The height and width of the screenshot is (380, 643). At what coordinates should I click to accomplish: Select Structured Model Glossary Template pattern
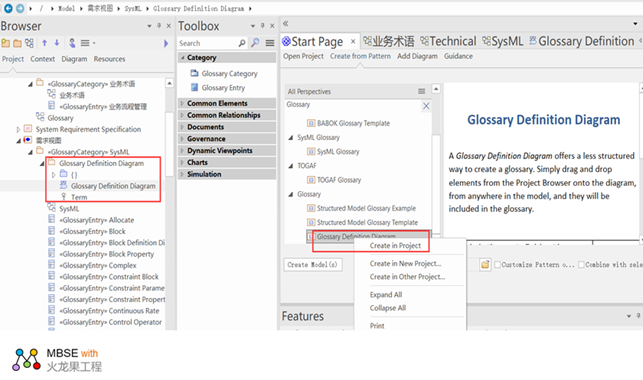click(x=363, y=223)
